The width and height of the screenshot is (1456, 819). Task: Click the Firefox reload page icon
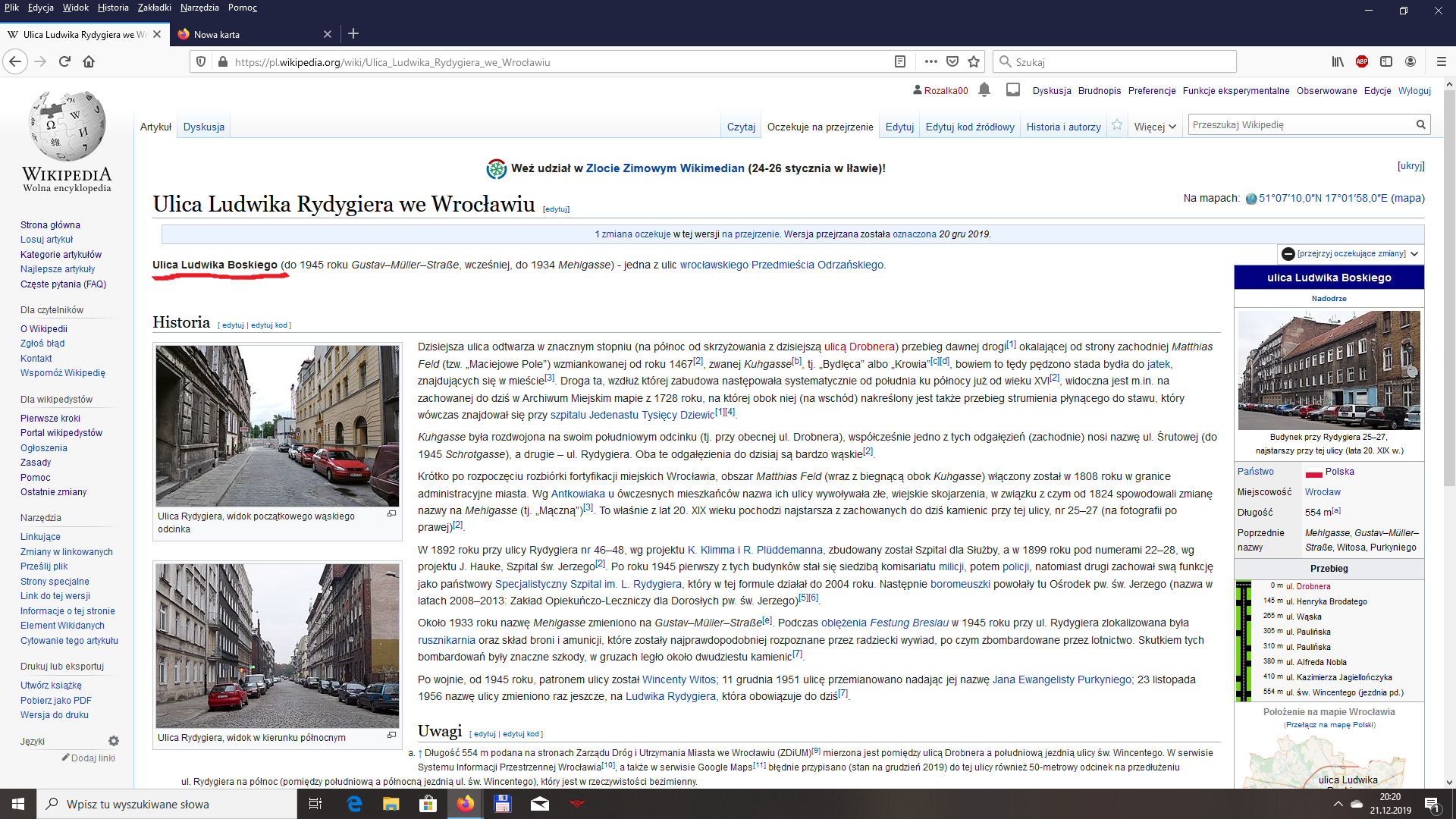(x=64, y=61)
